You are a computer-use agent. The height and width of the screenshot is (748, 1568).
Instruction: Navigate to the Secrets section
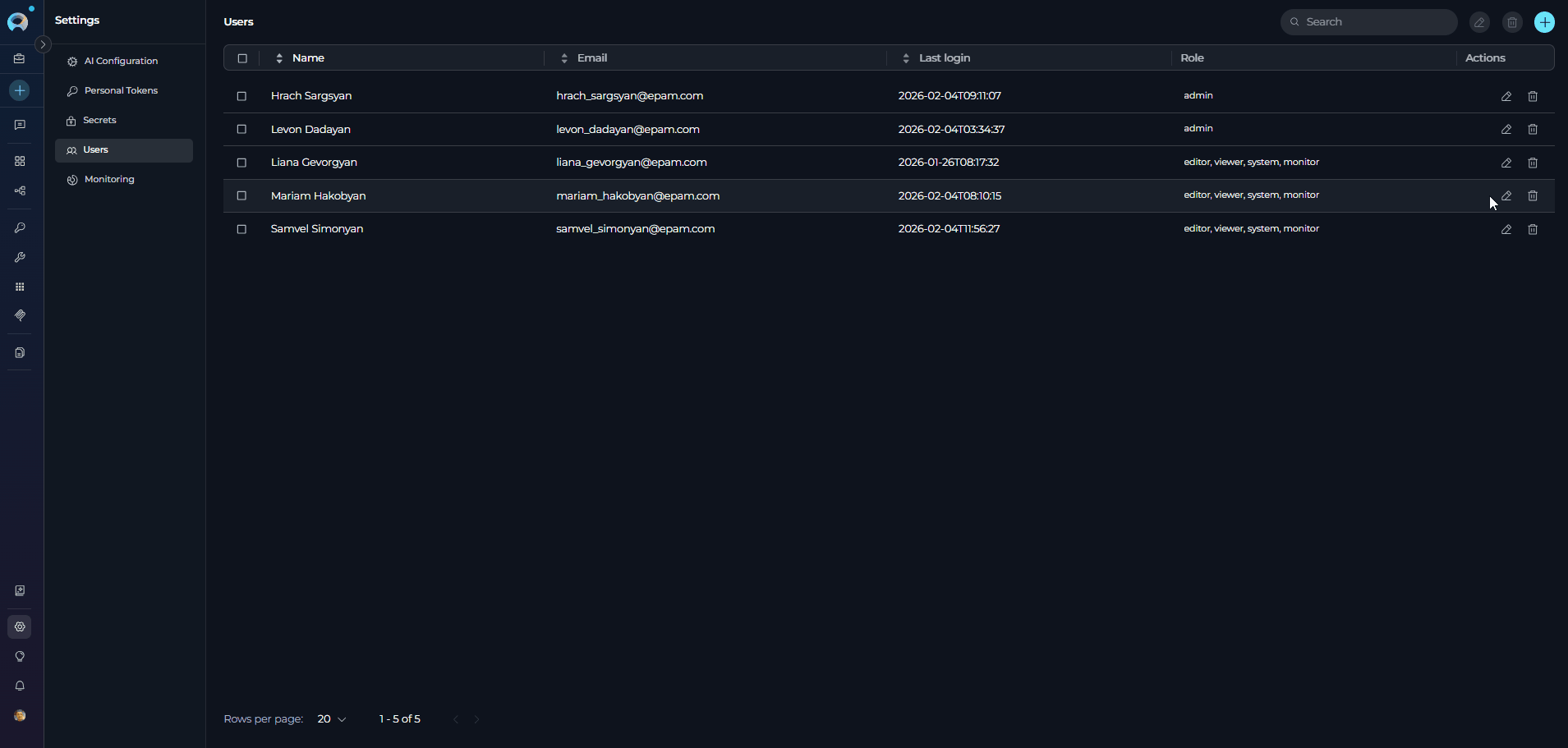[x=99, y=121]
